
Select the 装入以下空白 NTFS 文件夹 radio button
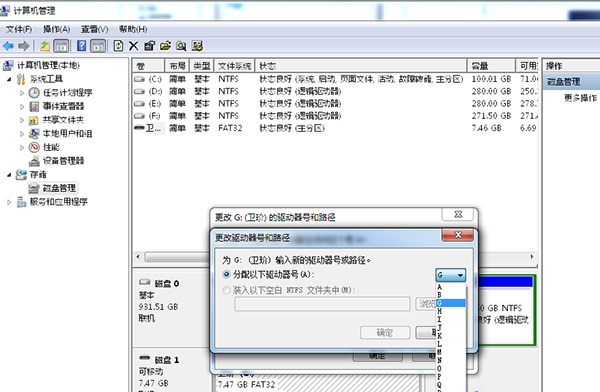click(x=226, y=290)
